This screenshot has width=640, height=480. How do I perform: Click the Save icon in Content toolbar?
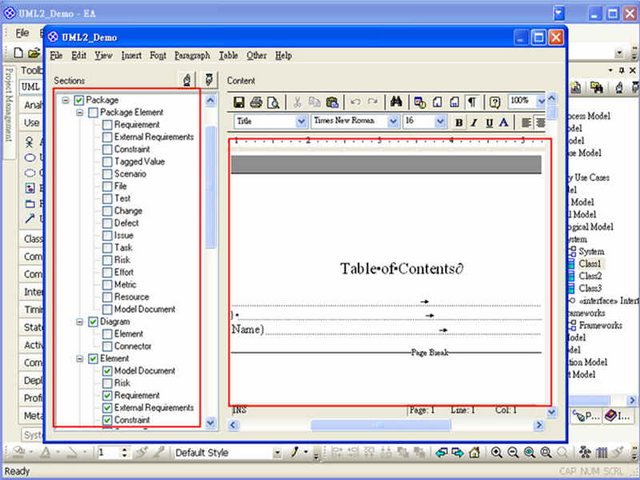pyautogui.click(x=239, y=102)
